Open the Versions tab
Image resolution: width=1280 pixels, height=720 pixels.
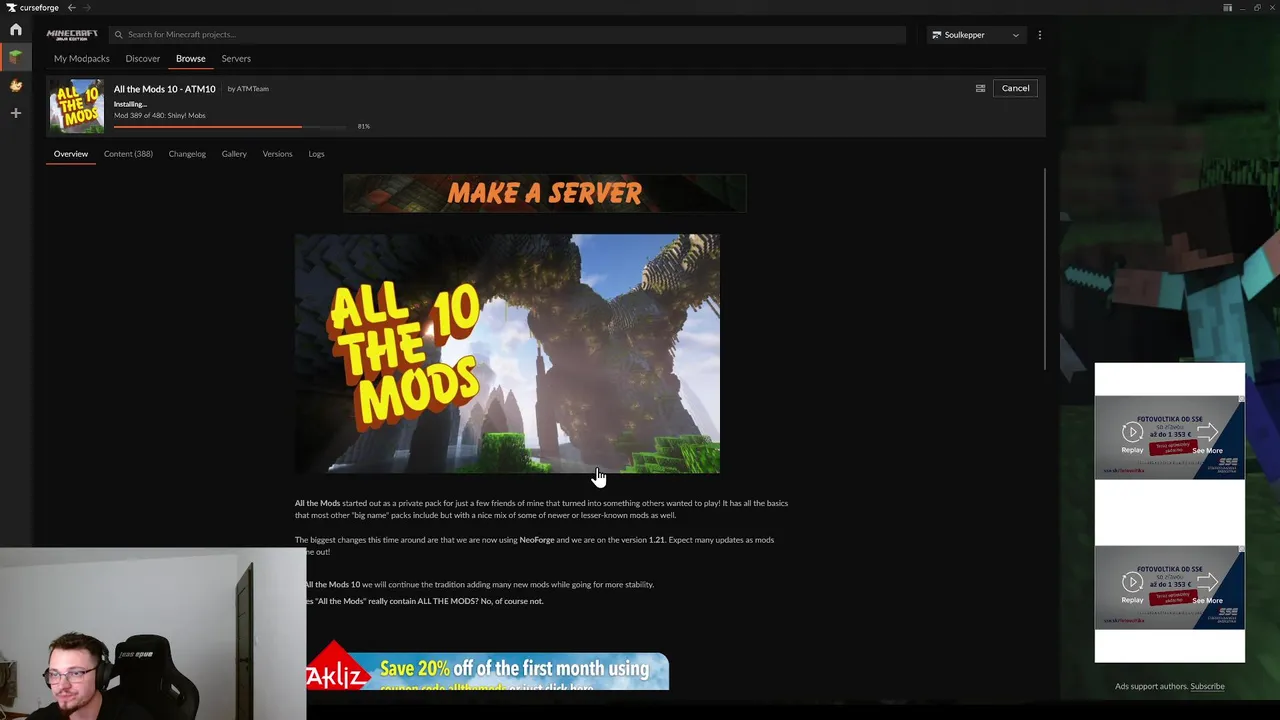[x=277, y=154]
